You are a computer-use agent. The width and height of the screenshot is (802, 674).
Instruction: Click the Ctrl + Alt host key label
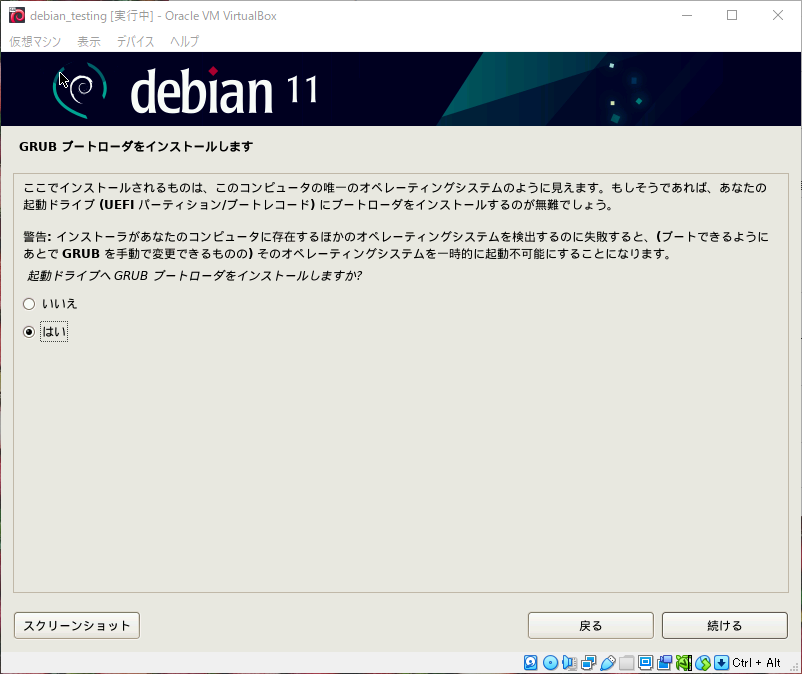pos(756,663)
